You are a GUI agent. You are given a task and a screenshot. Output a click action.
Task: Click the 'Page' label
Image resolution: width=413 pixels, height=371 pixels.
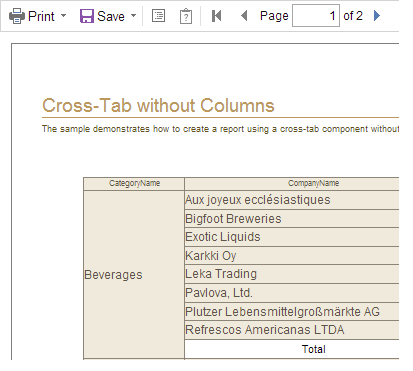click(274, 16)
